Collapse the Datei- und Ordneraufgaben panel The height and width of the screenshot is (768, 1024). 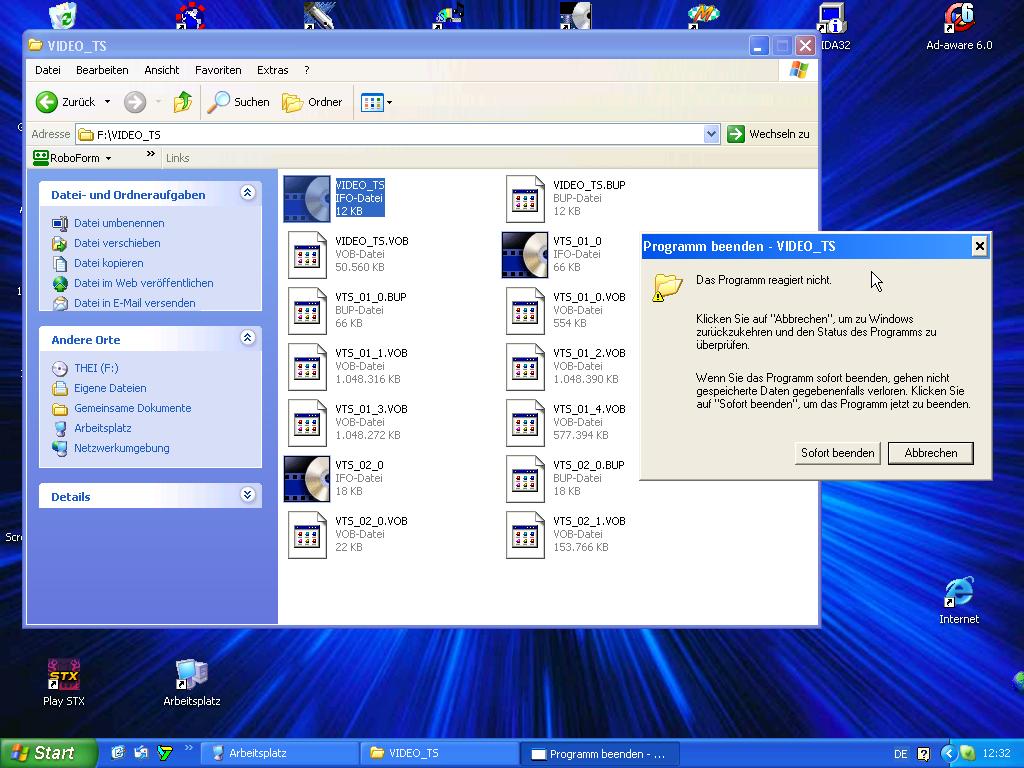pos(248,193)
